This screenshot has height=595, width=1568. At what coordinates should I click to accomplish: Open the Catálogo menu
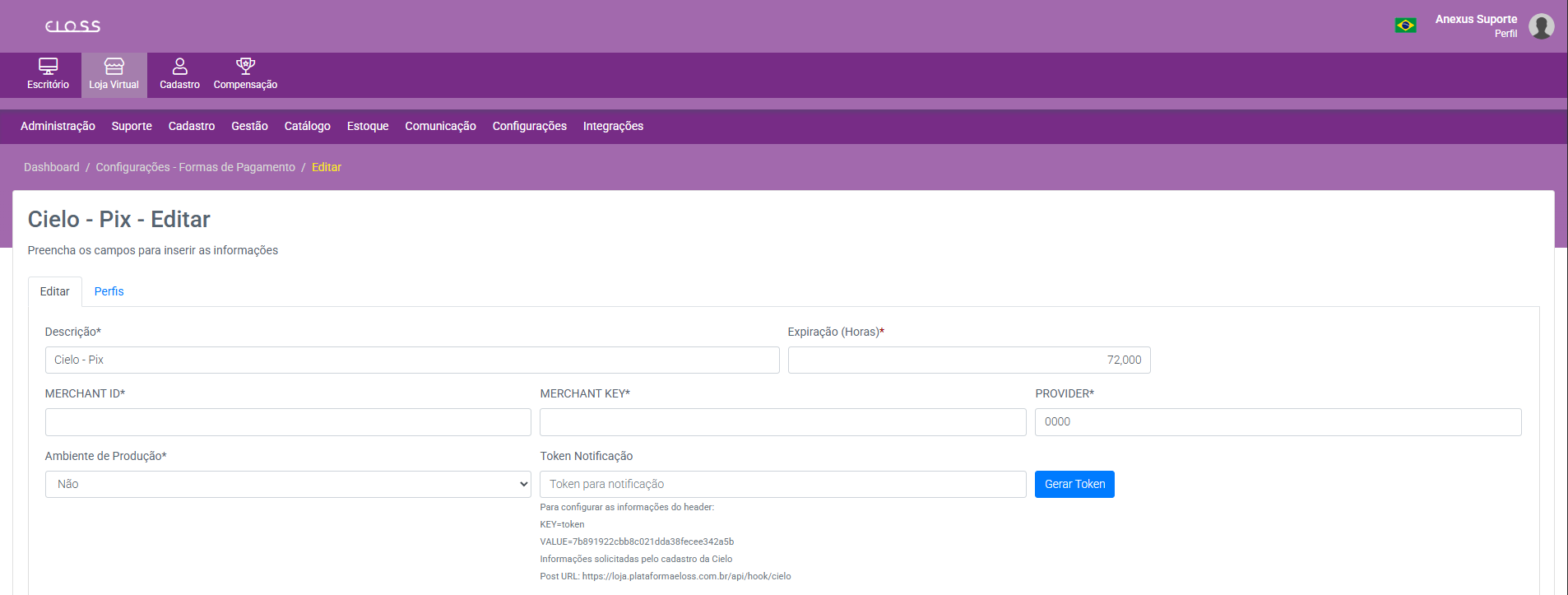pos(307,126)
